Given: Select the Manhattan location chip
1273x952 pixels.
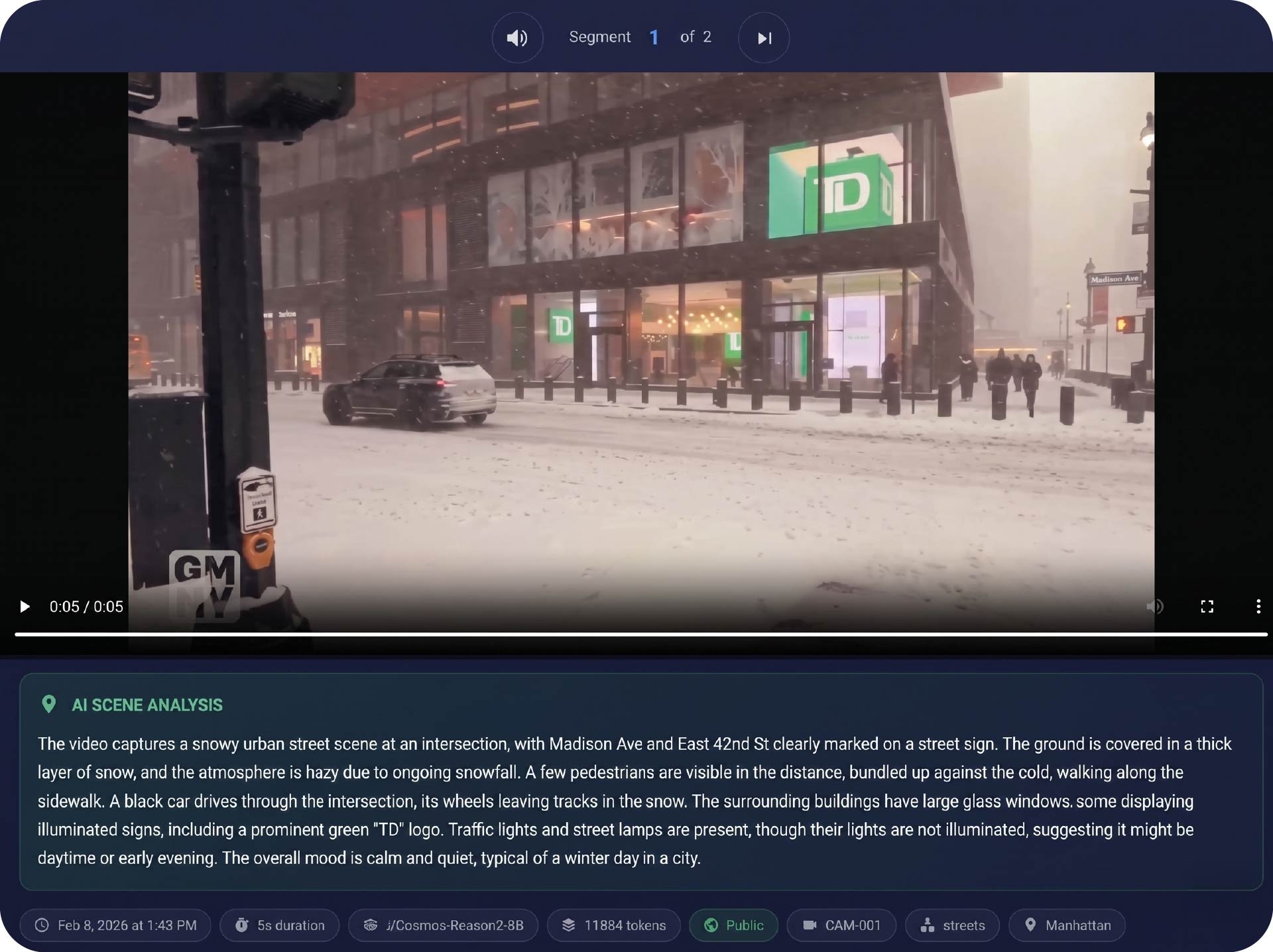Looking at the screenshot, I should 1067,925.
